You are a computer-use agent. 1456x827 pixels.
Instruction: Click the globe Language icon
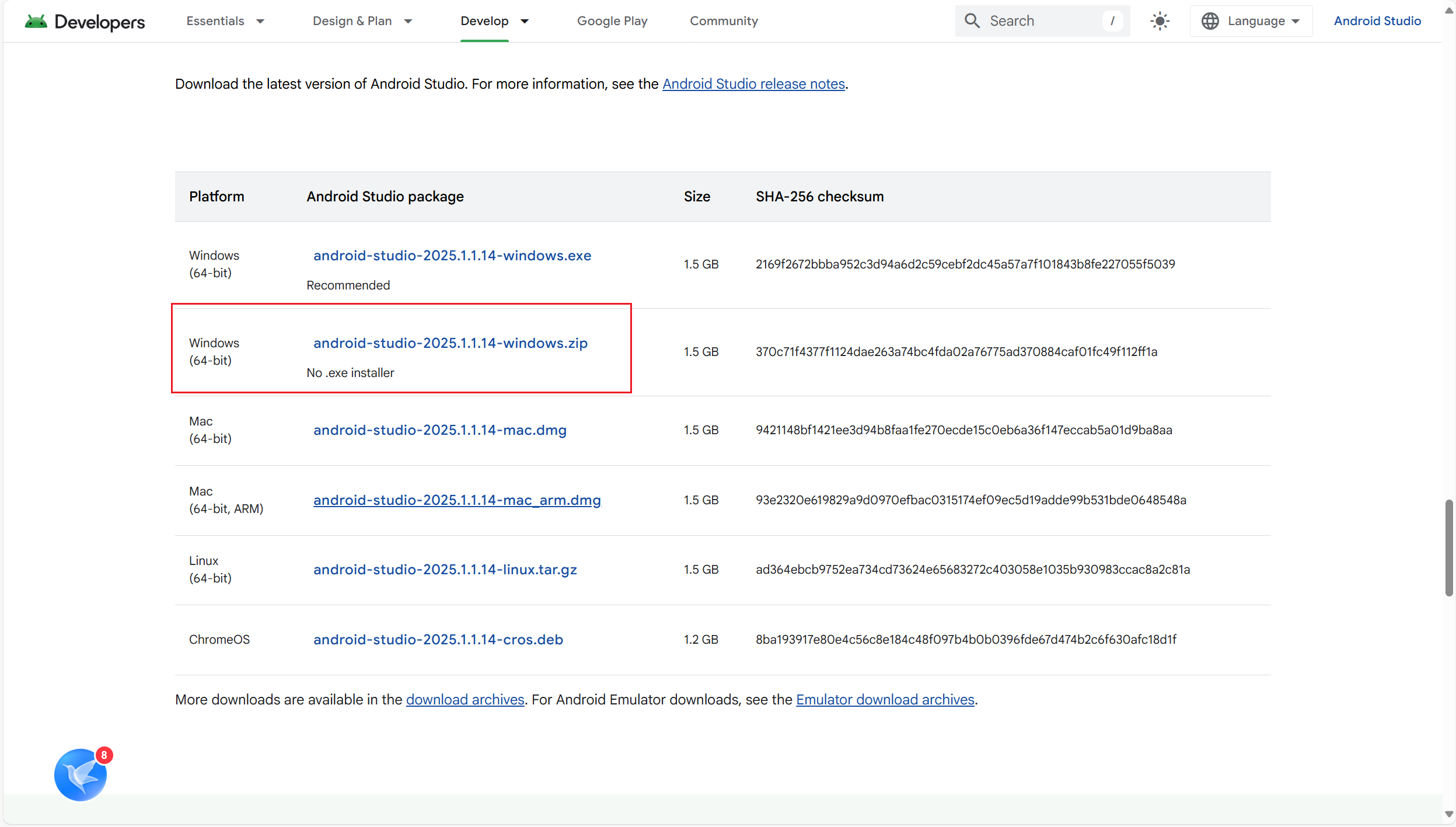[x=1210, y=21]
